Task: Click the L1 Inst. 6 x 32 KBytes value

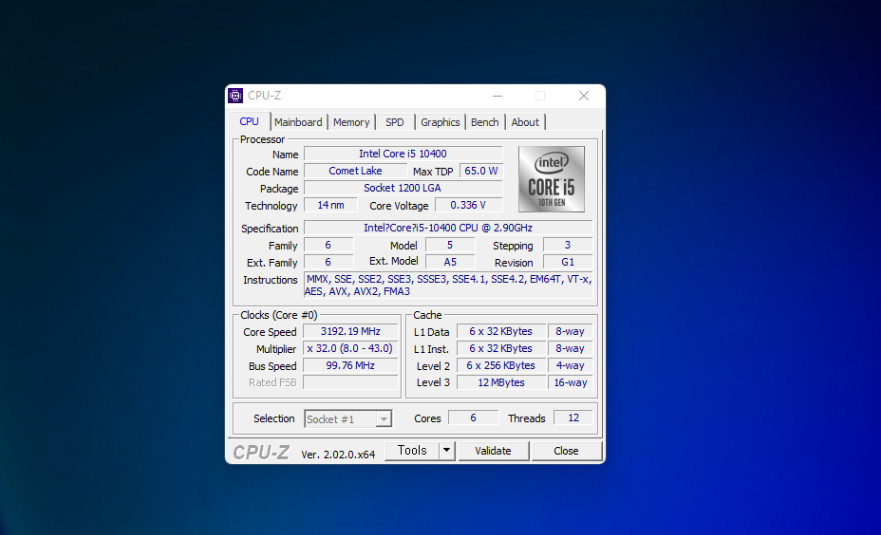Action: [501, 348]
